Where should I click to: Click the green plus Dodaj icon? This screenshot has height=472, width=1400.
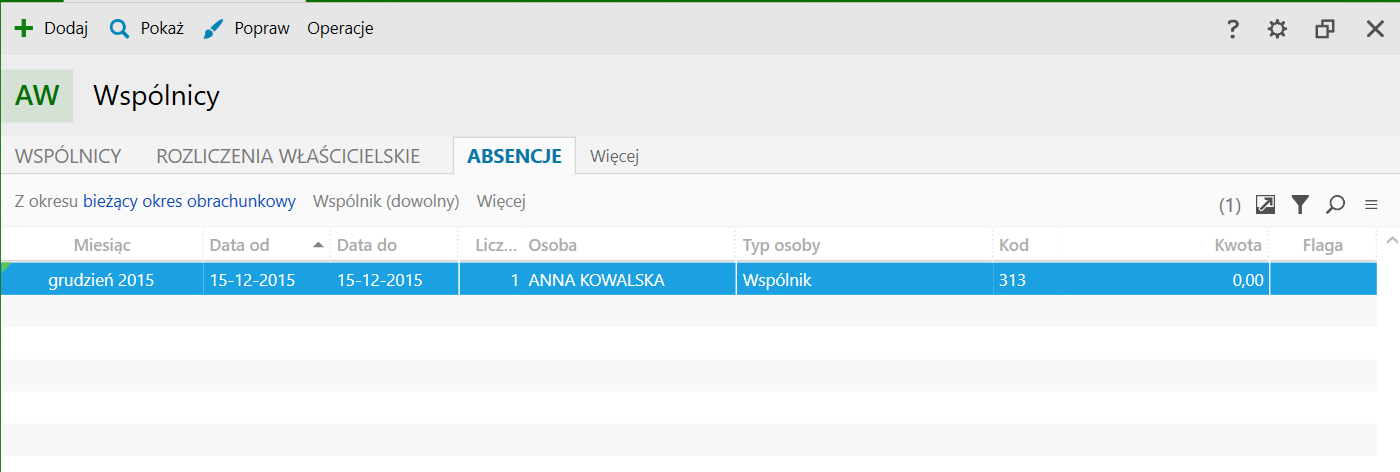[23, 29]
